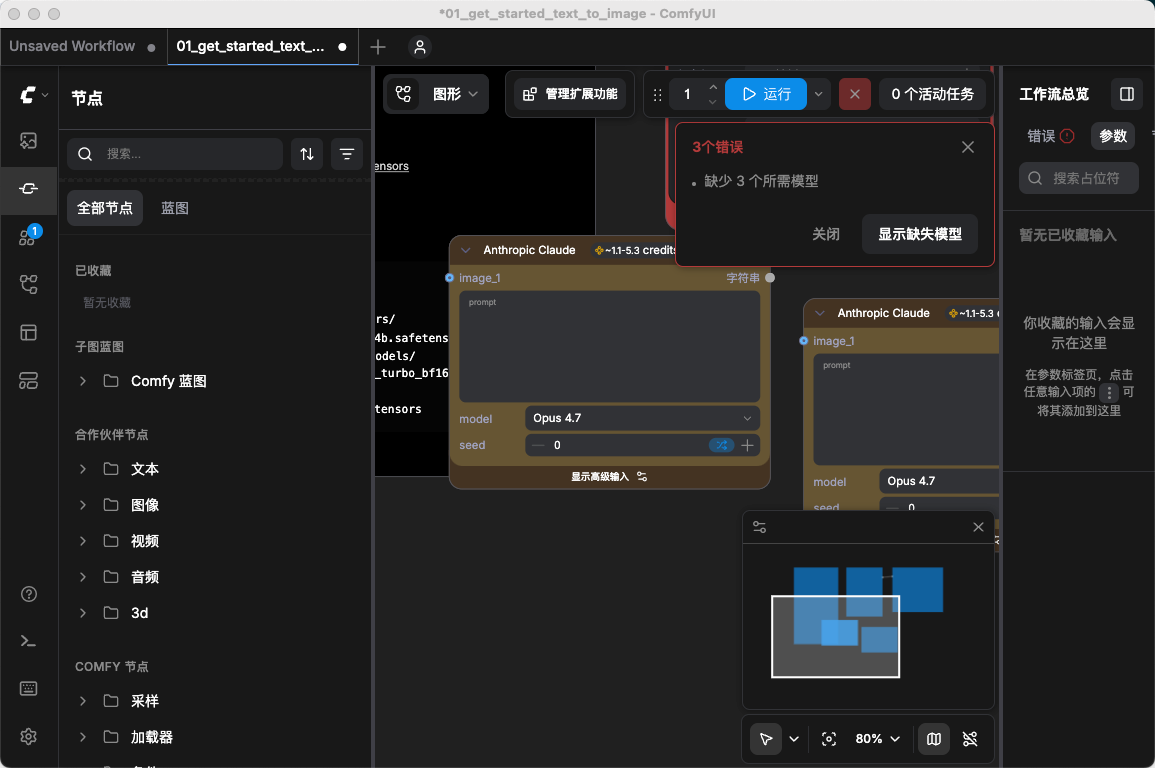
Task: Open the workflows sidebar icon
Action: [x=29, y=284]
